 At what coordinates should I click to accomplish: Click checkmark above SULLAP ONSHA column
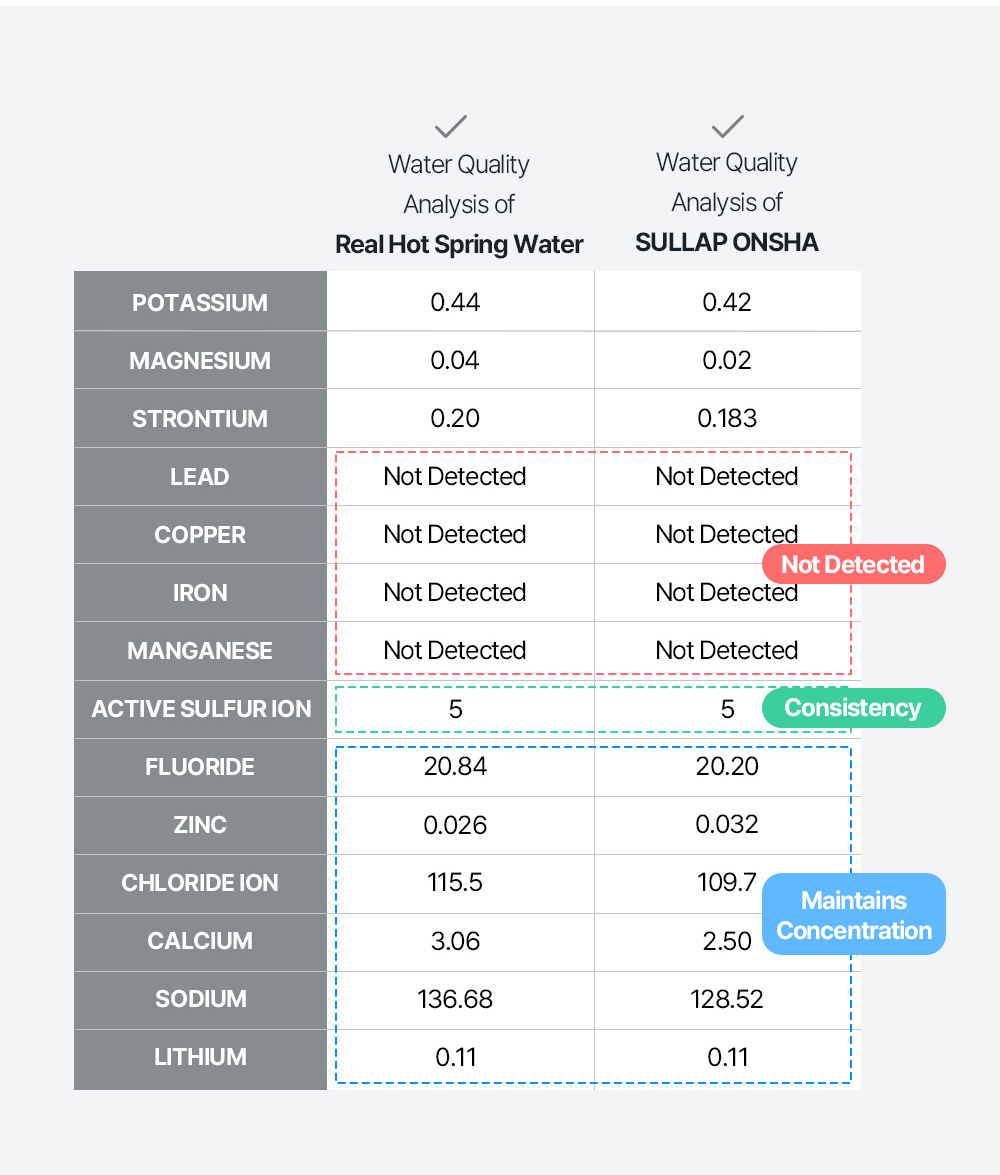[727, 126]
